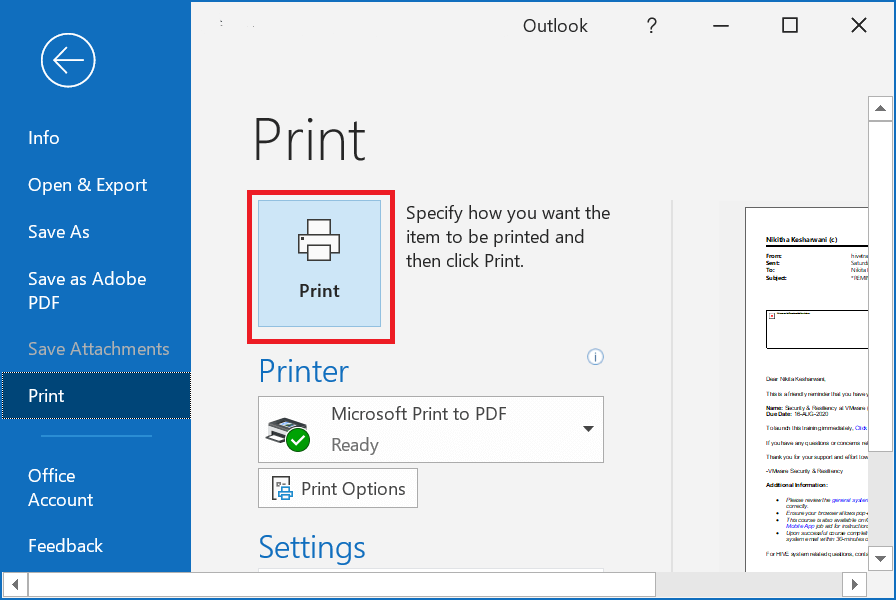Click the printer info icon
The width and height of the screenshot is (896, 600).
595,357
